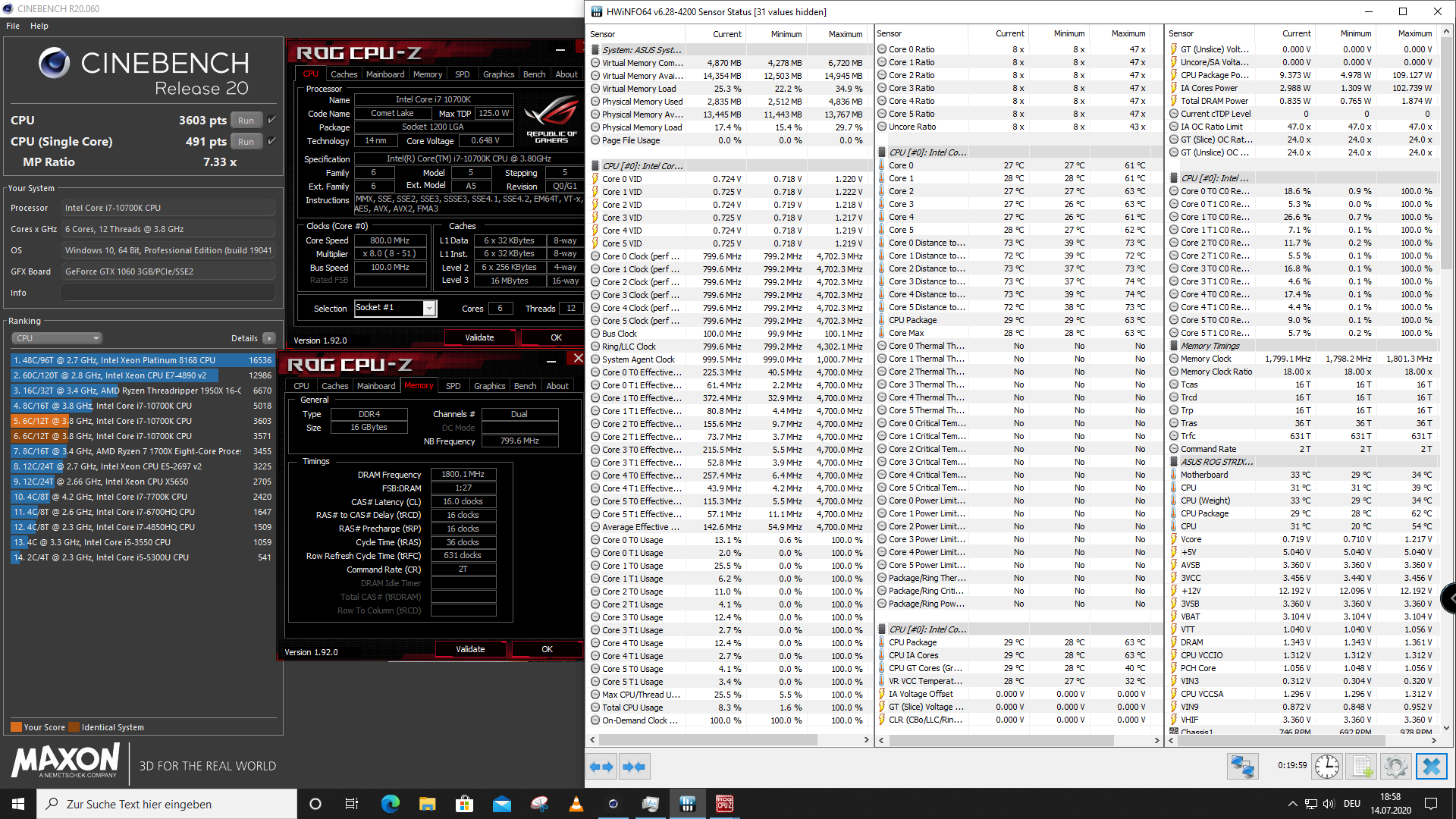This screenshot has width=1456, height=819.
Task: Click the lightning icon of Core 0 VID row
Action: [595, 179]
